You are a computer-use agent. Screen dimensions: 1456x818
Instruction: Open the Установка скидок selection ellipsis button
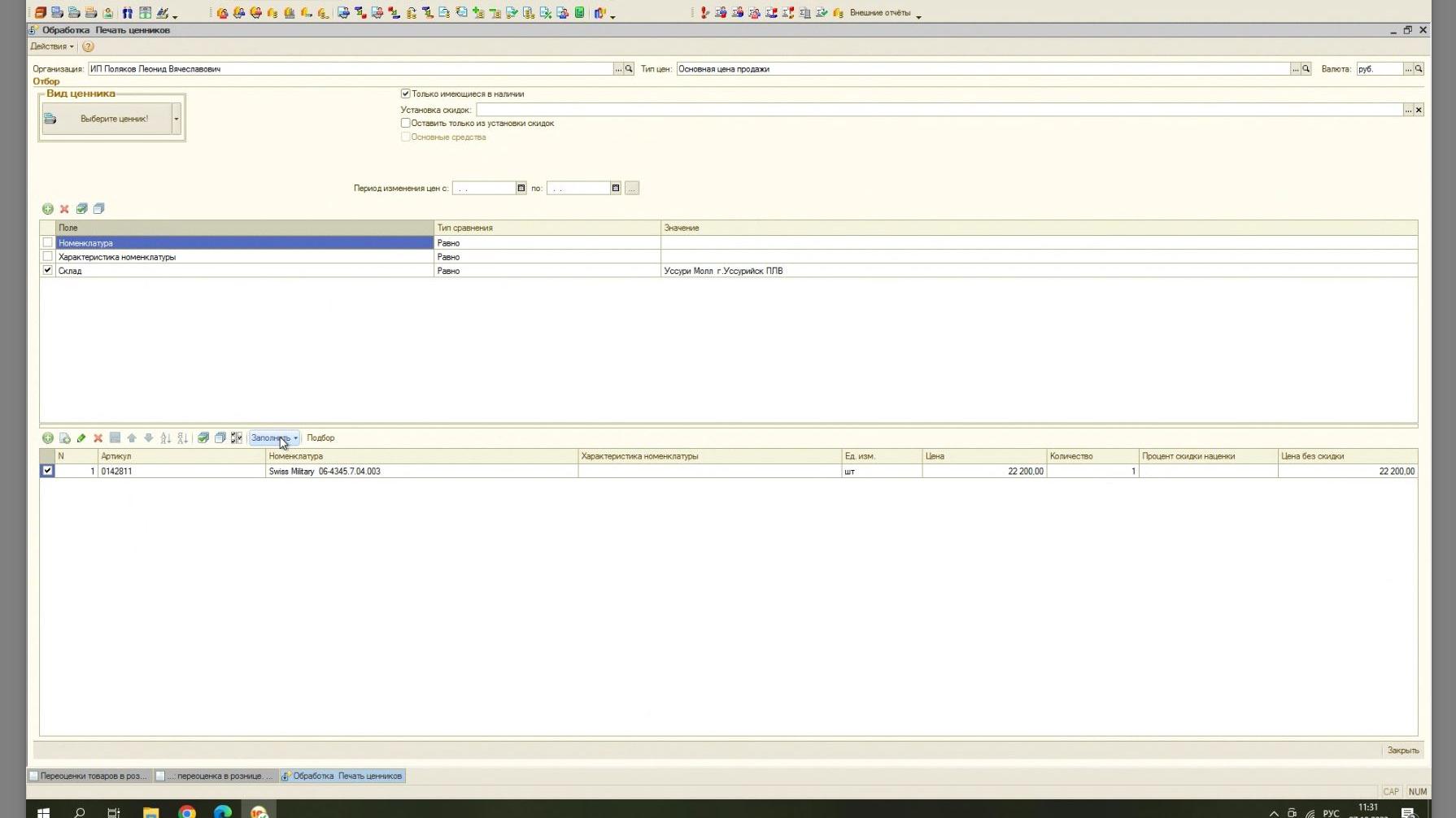1408,110
